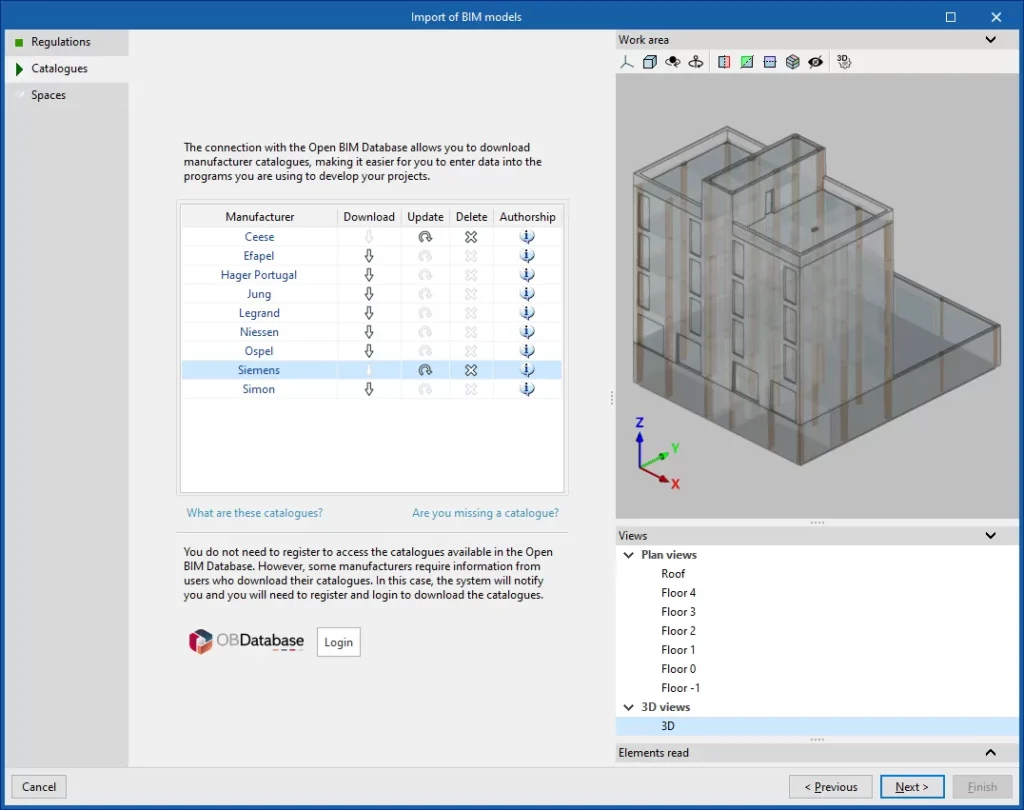View authorship info for Jung
The image size is (1024, 810).
coord(527,293)
